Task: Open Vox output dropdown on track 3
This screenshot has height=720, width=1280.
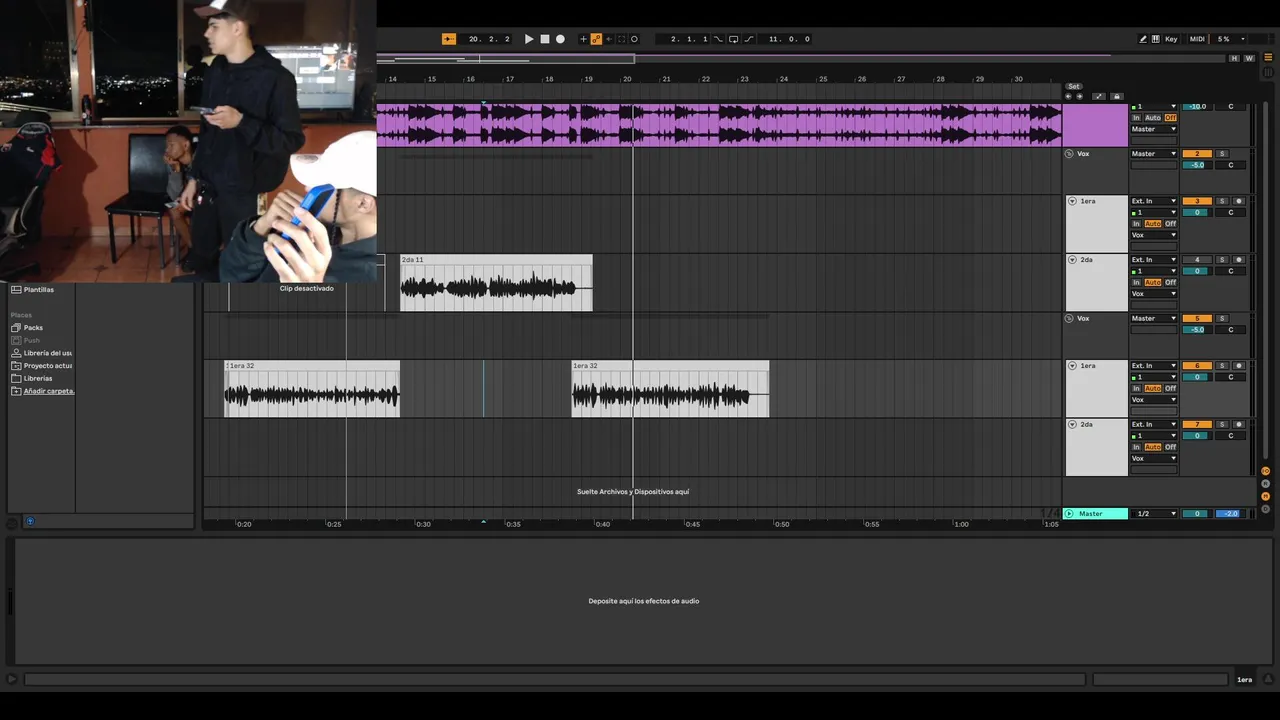Action: click(x=1154, y=235)
